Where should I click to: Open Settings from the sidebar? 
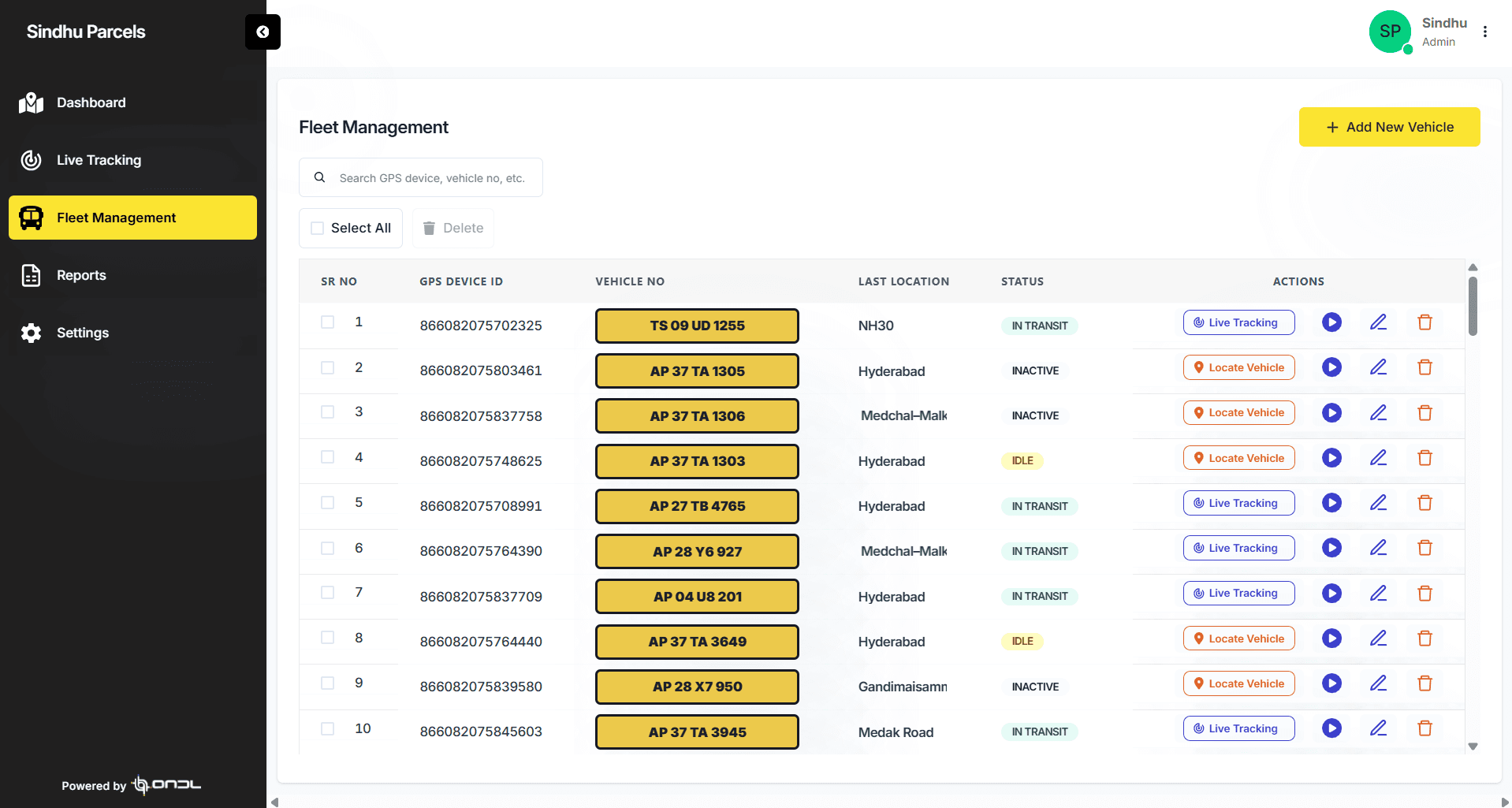132,333
